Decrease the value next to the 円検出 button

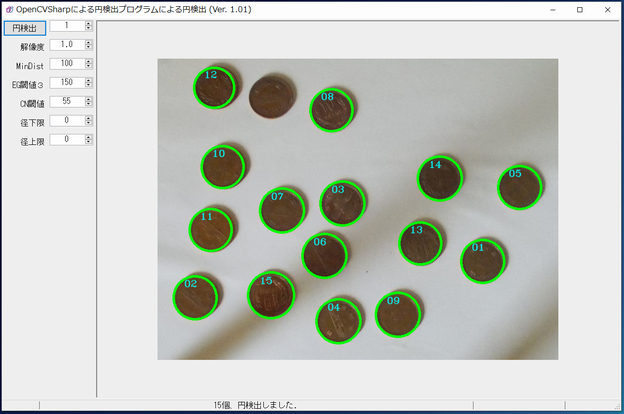88,28
